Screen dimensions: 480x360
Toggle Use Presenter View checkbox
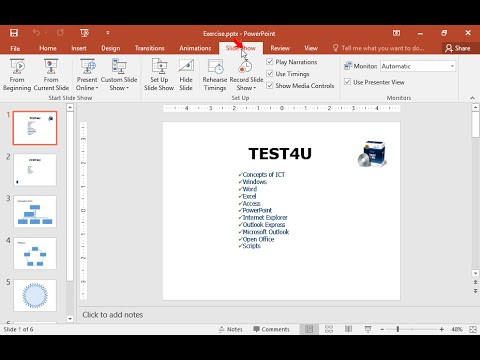(347, 82)
